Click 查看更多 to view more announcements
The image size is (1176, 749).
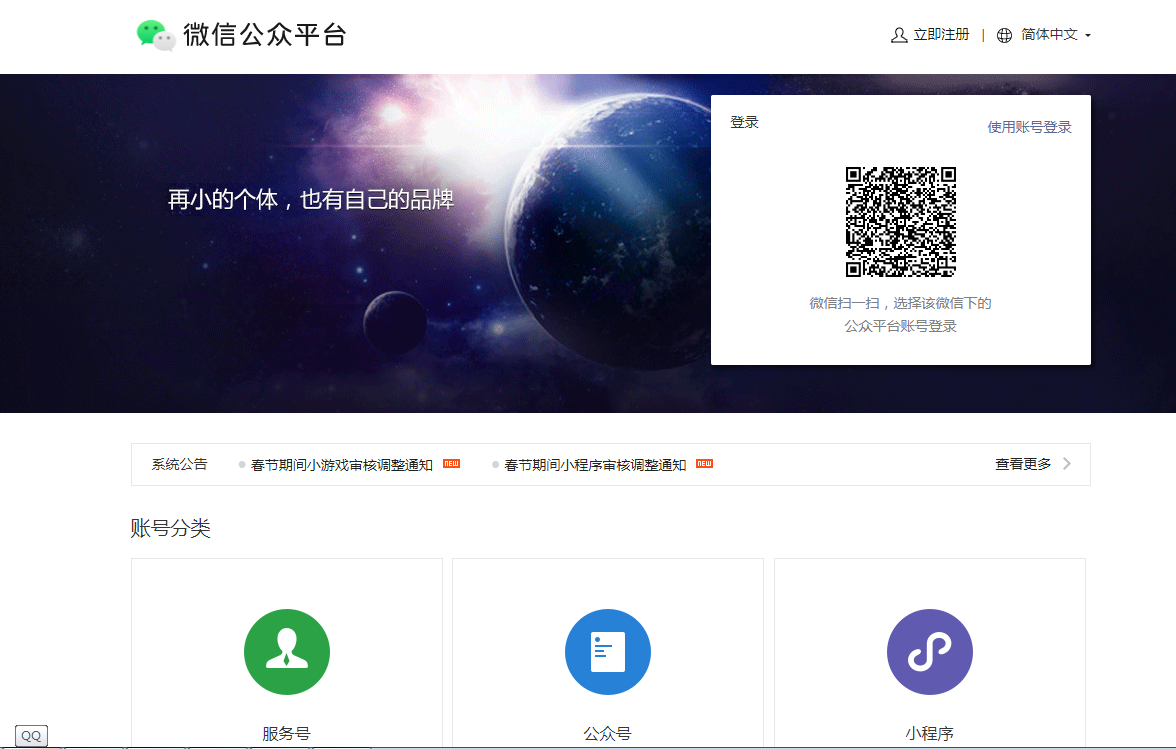(x=1023, y=464)
